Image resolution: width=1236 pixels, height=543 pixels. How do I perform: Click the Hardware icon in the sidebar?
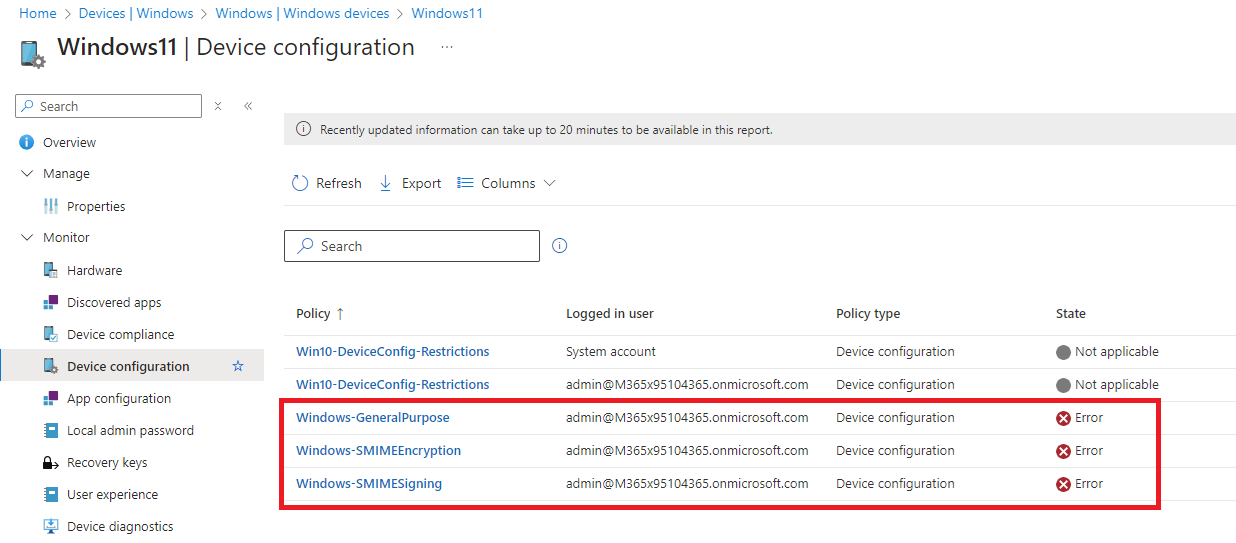[51, 270]
